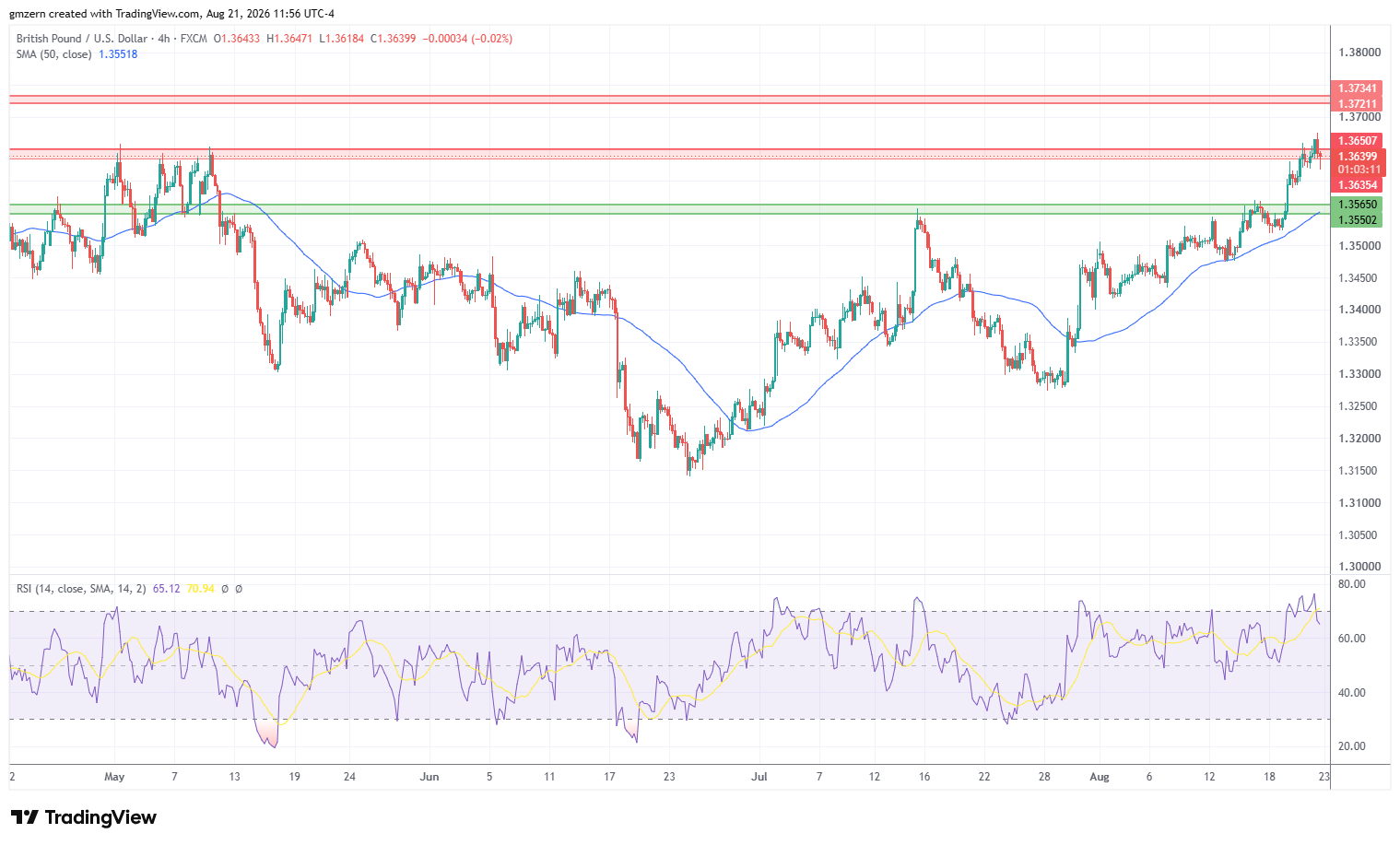1400x845 pixels.
Task: Click the 1.35000 price axis tick
Action: point(1359,246)
